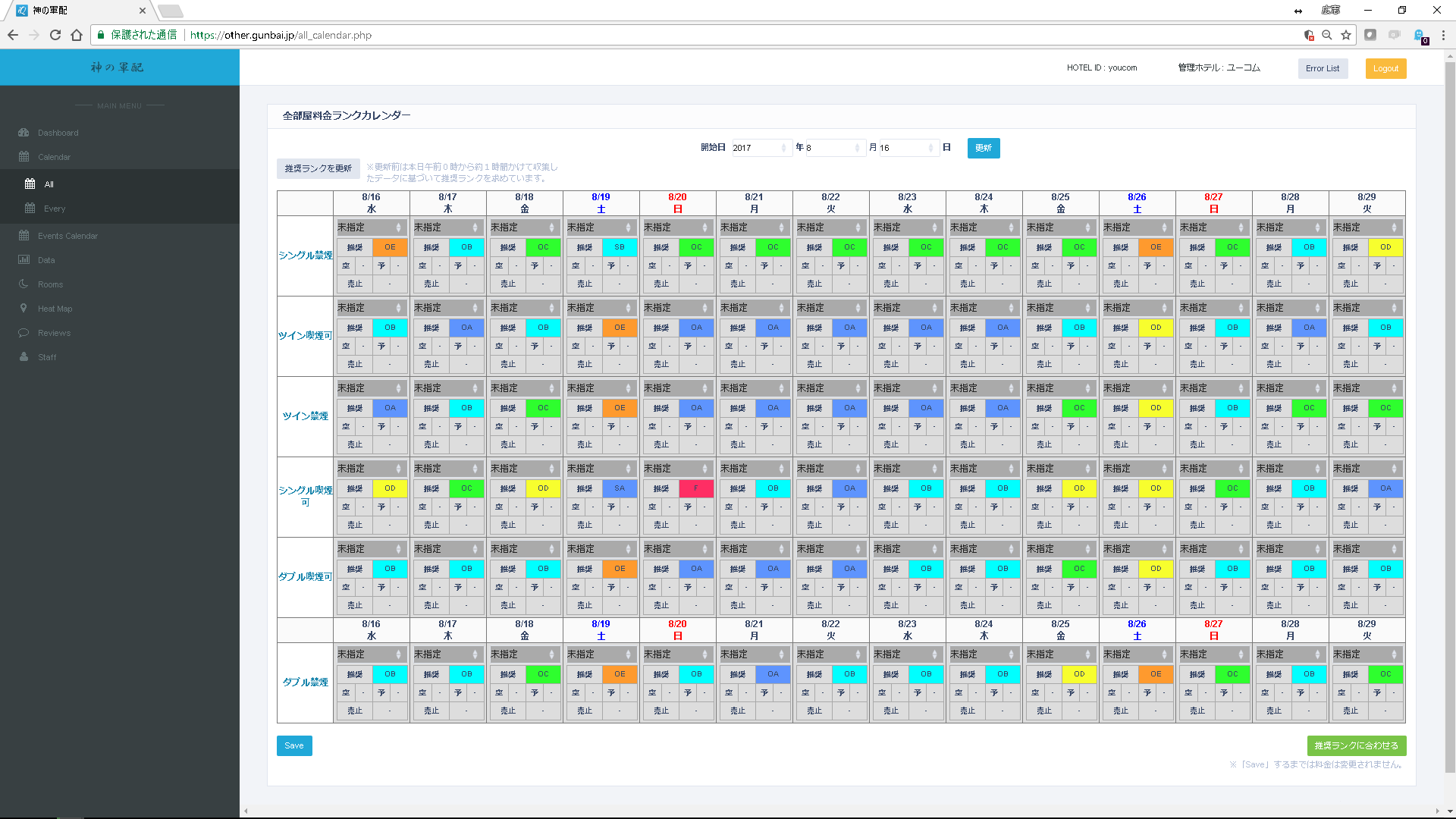Click the orange Logout button
The height and width of the screenshot is (819, 1456).
coord(1385,68)
